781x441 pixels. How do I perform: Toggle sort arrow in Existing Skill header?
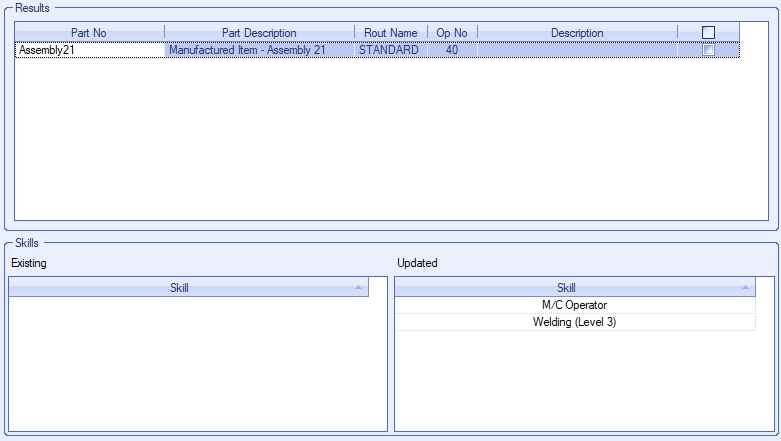coord(358,288)
